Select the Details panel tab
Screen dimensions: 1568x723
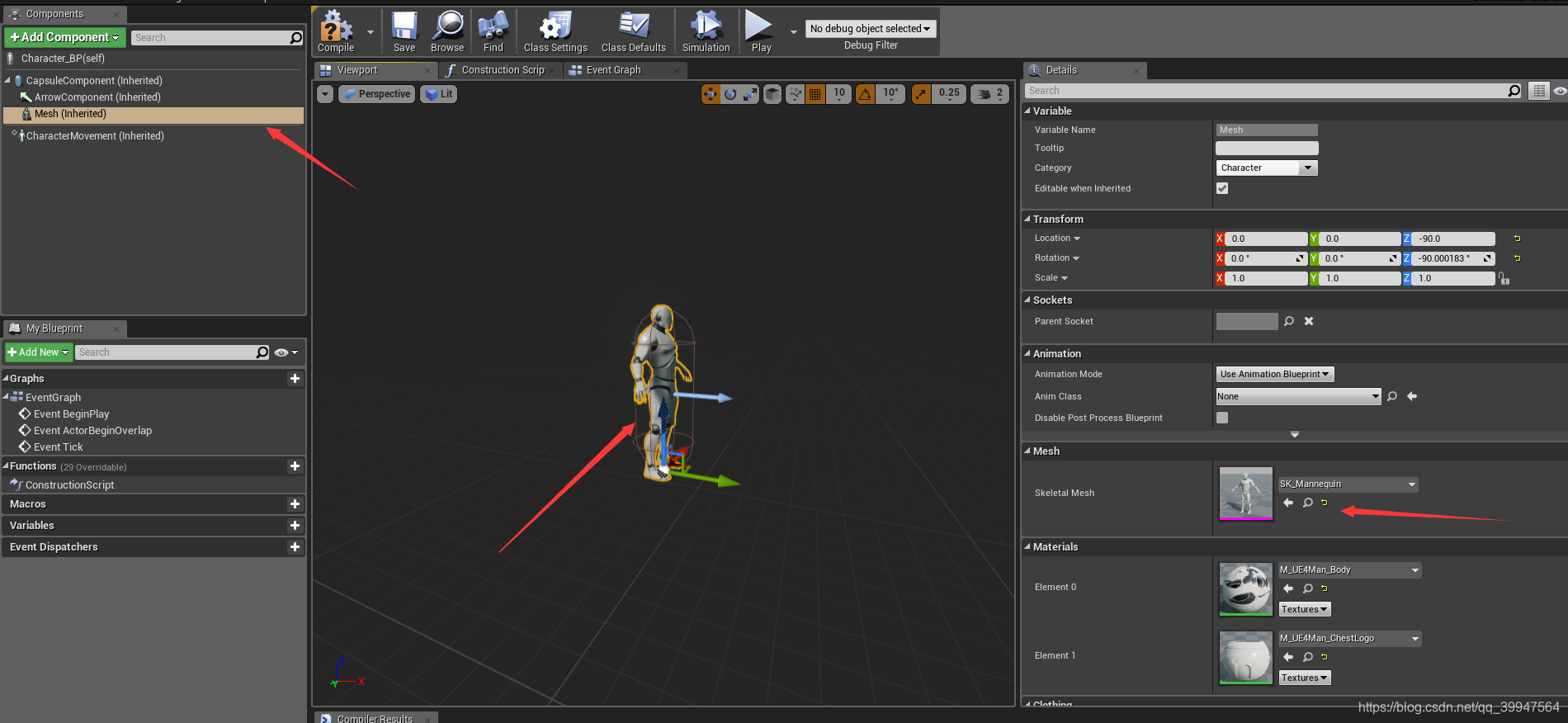1061,70
